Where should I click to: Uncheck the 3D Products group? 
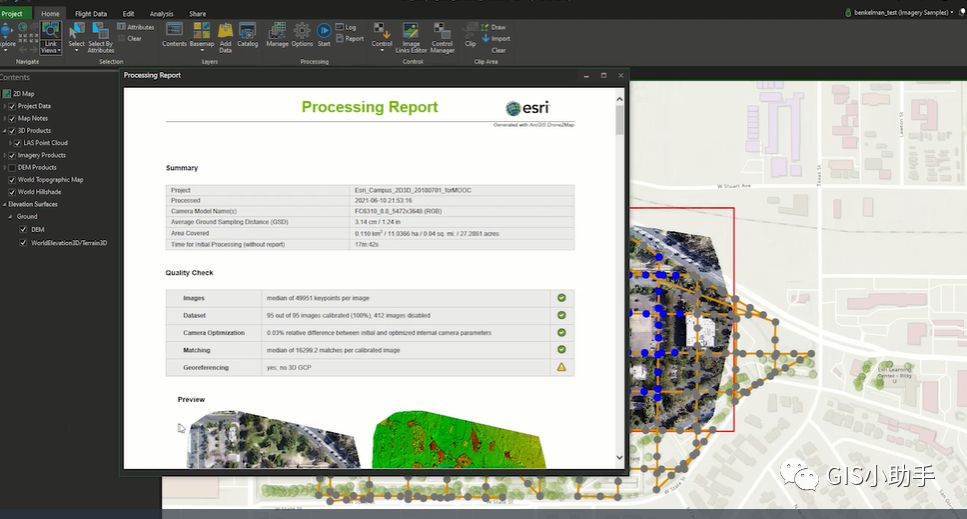click(12, 131)
